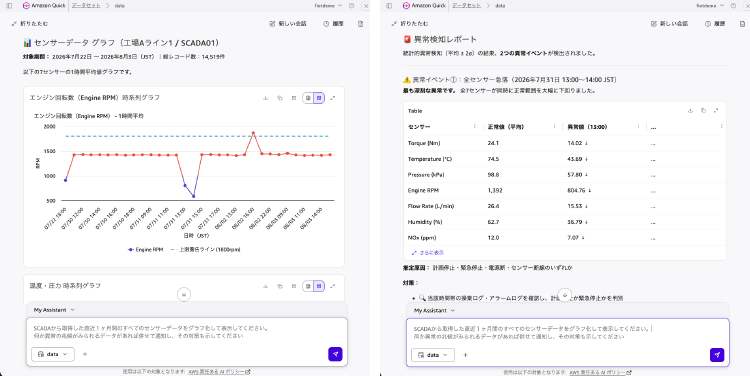Click third toolbar icon on Engine RPM chart
The image size is (750, 376).
(294, 98)
